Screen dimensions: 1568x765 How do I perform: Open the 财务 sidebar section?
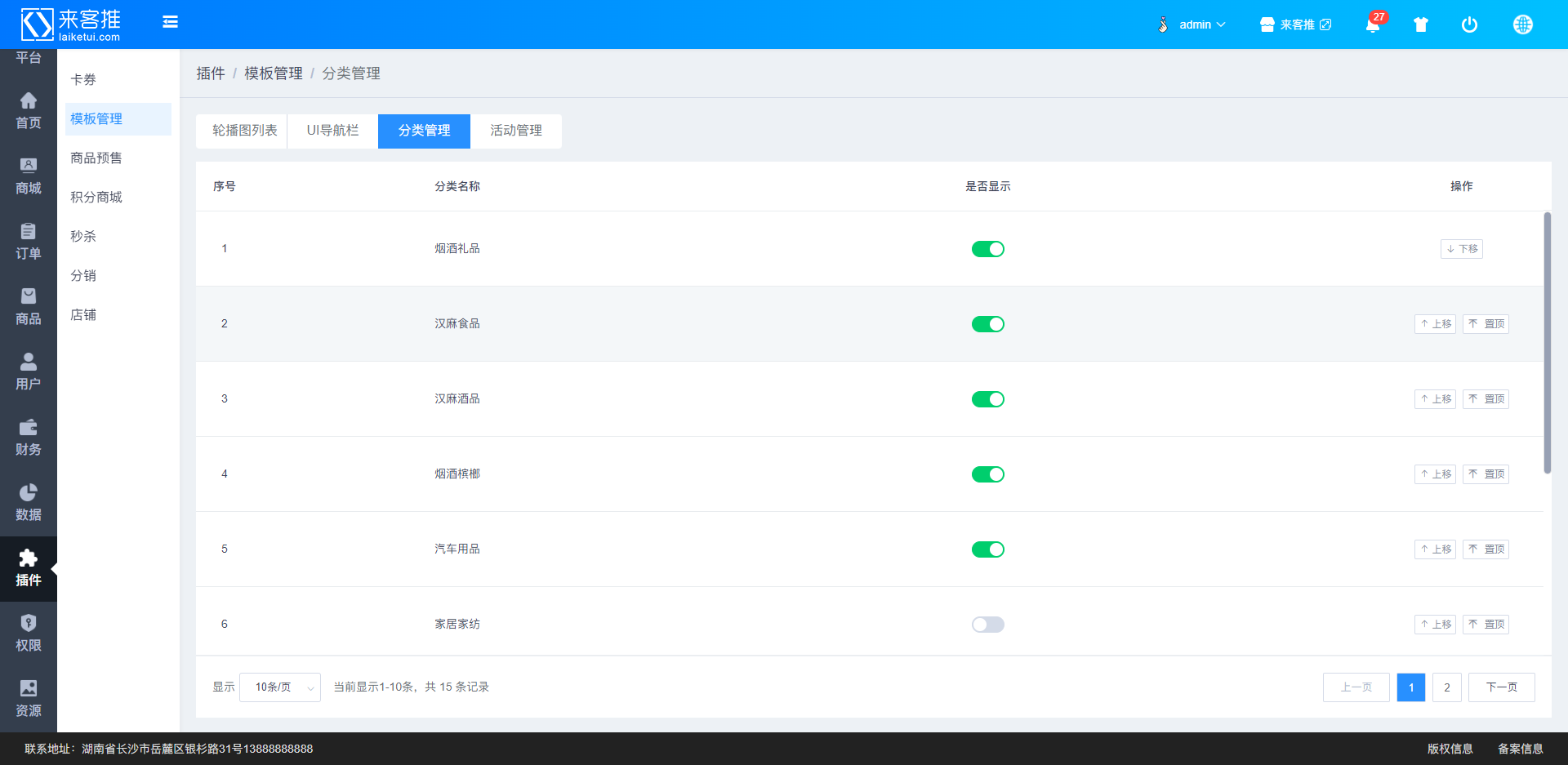pyautogui.click(x=29, y=438)
